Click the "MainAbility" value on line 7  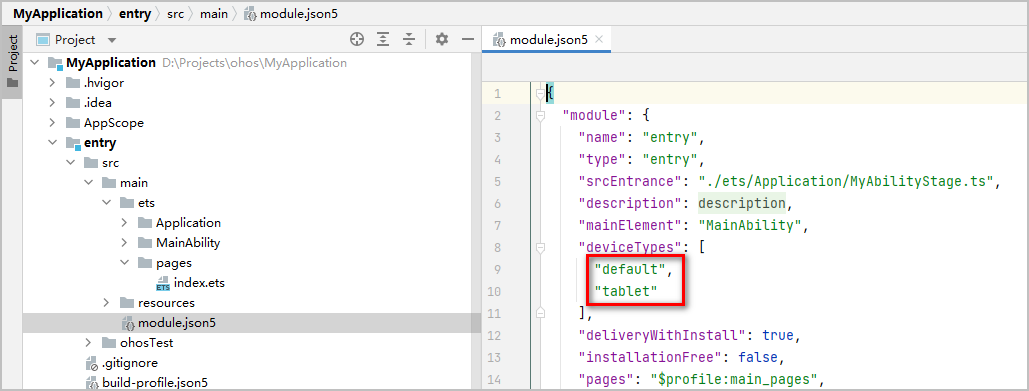click(x=751, y=226)
